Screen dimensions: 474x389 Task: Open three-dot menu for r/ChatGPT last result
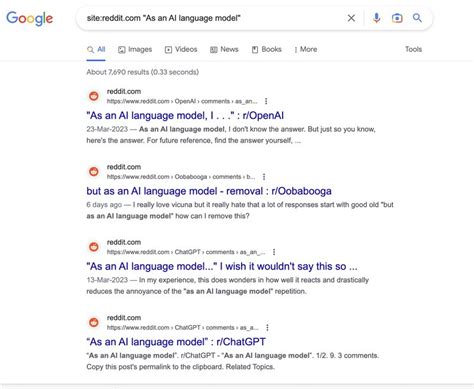tap(267, 328)
